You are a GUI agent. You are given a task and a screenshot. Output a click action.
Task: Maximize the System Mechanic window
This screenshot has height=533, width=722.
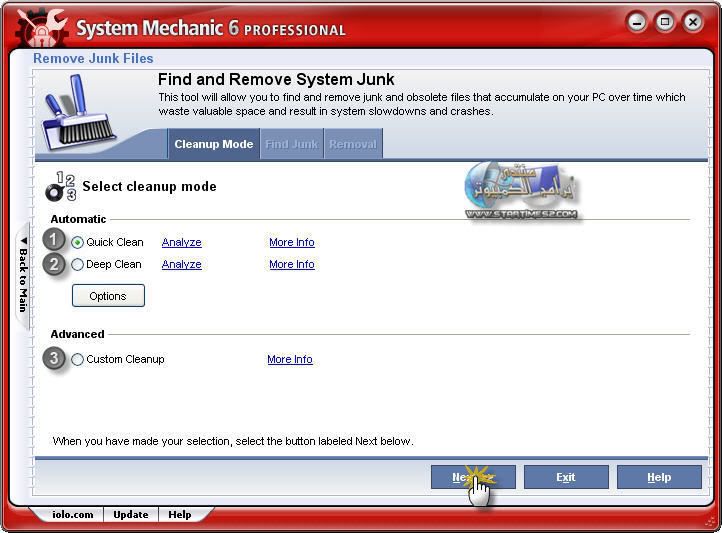click(x=664, y=22)
